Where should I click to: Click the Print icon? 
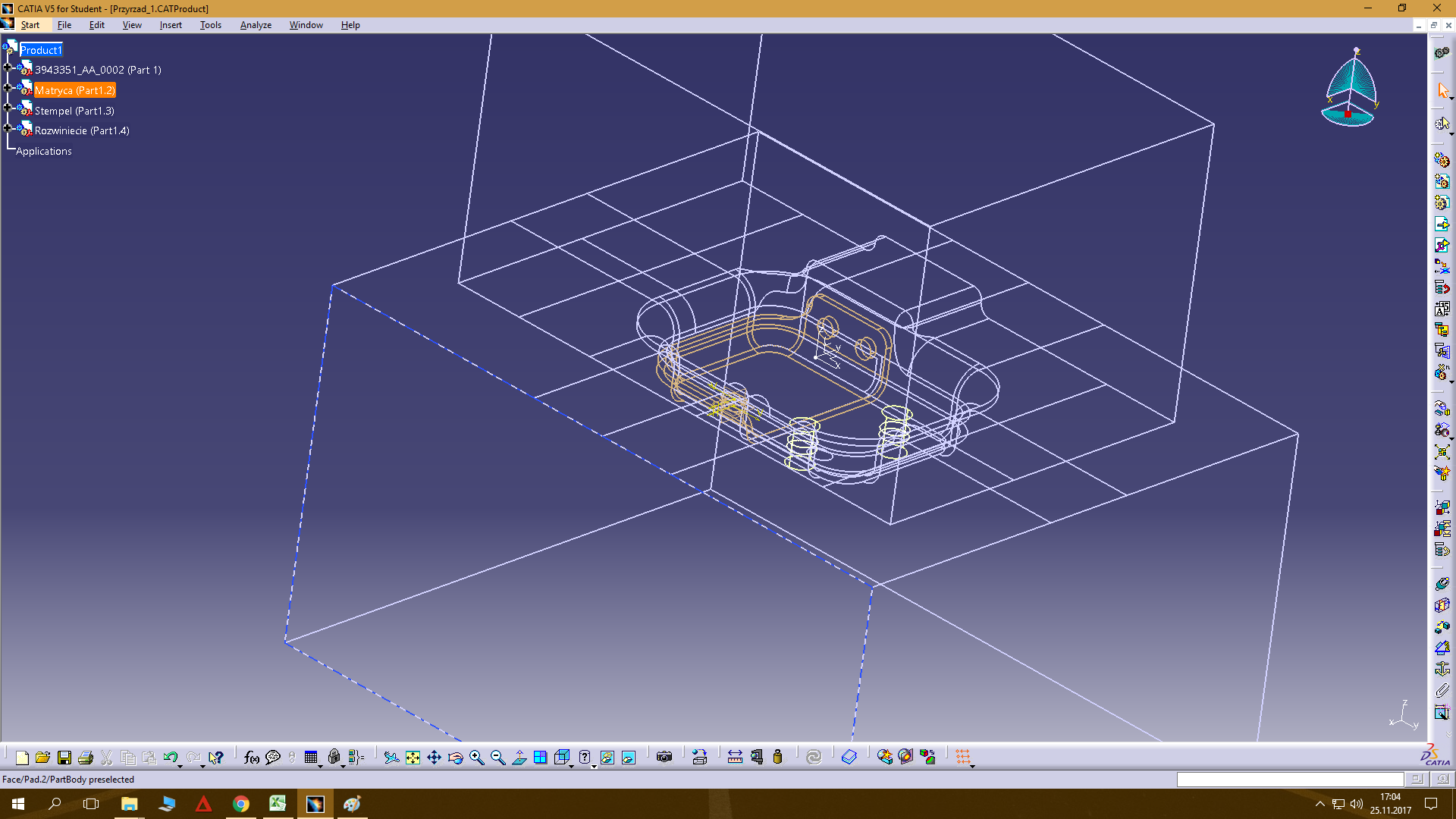coord(86,758)
